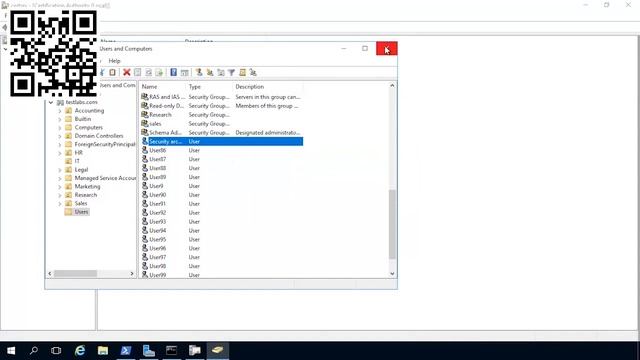Click the list scroll up arrow
Screen dimensions: 640x360
(x=392, y=86)
